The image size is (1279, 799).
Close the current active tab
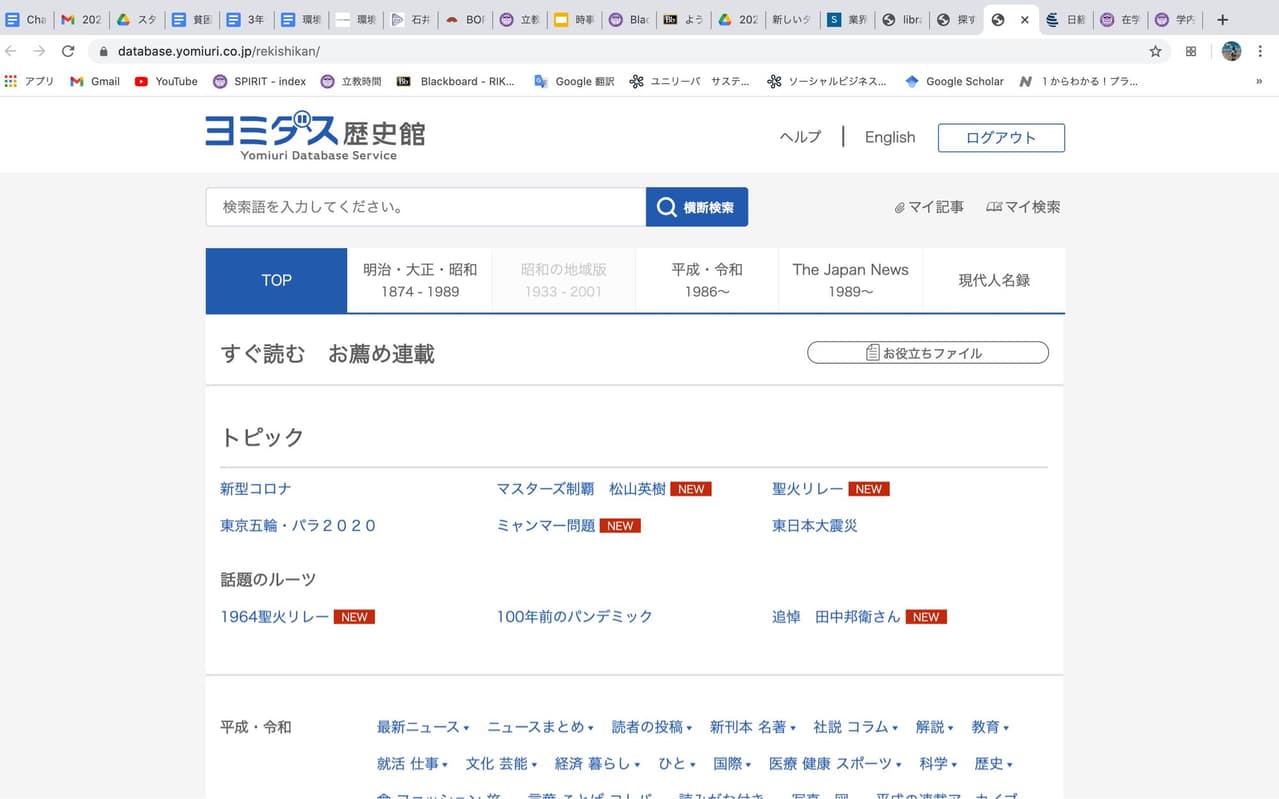click(1024, 19)
